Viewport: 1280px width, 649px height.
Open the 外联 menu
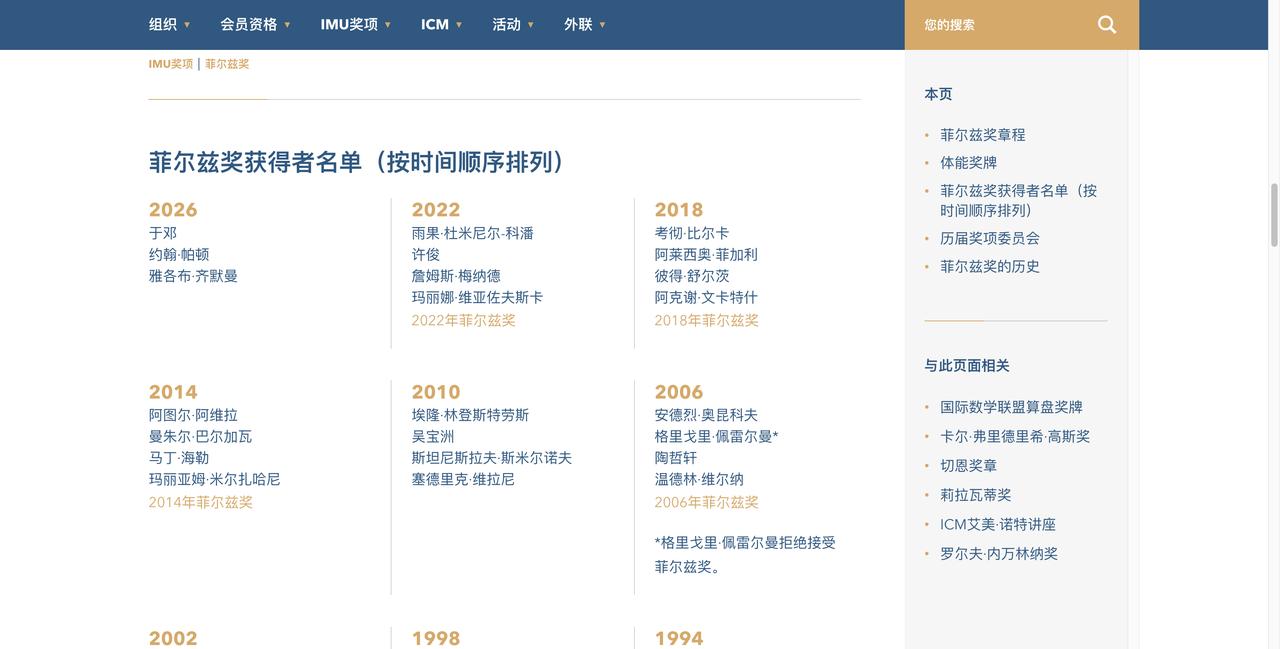click(x=578, y=25)
